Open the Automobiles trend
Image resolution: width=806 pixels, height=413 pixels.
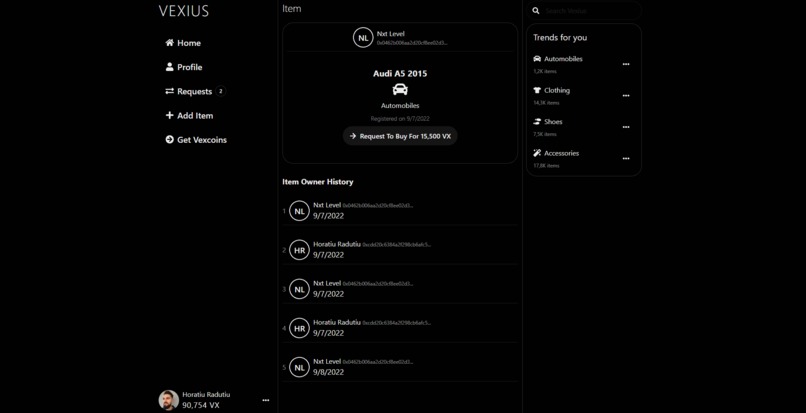[563, 59]
